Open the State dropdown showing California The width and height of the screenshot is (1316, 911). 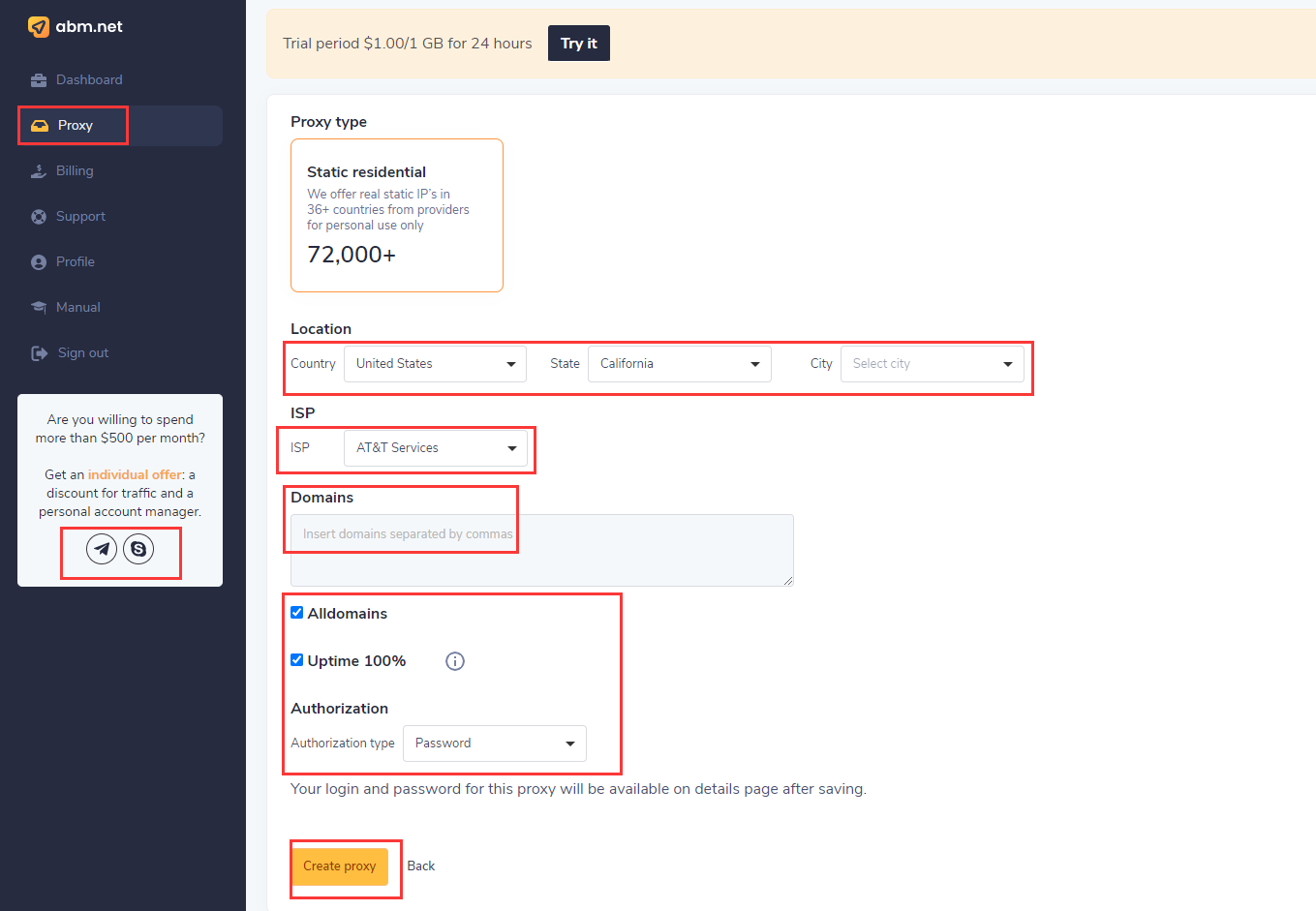pos(679,364)
